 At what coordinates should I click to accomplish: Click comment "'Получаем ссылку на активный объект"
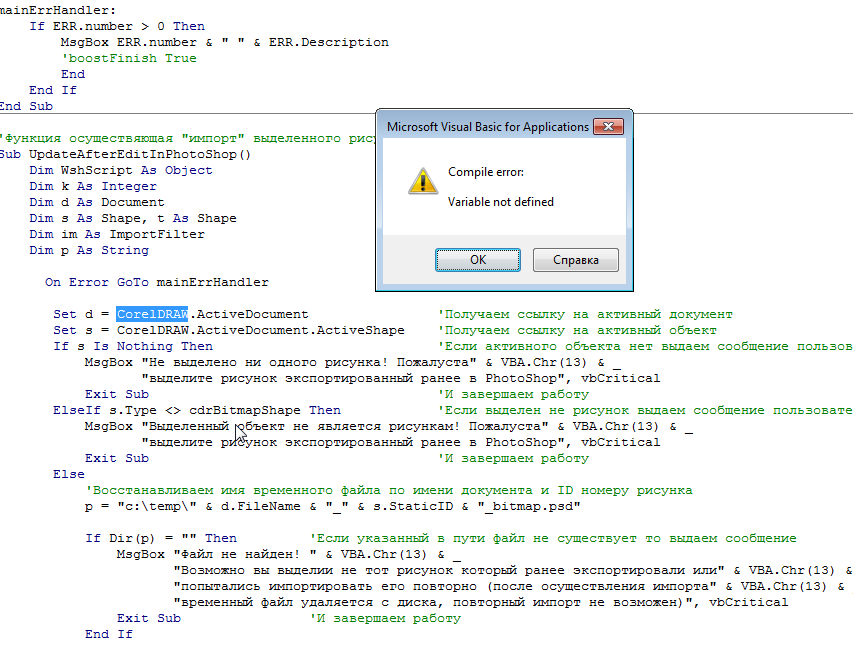[577, 330]
